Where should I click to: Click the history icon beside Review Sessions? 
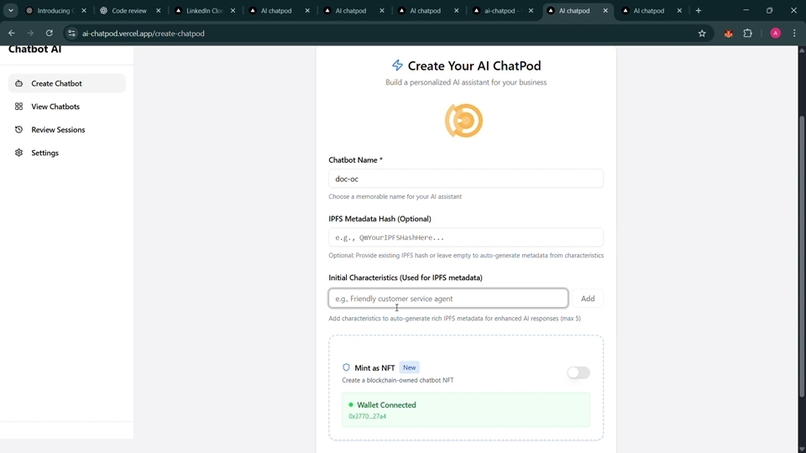click(x=19, y=130)
